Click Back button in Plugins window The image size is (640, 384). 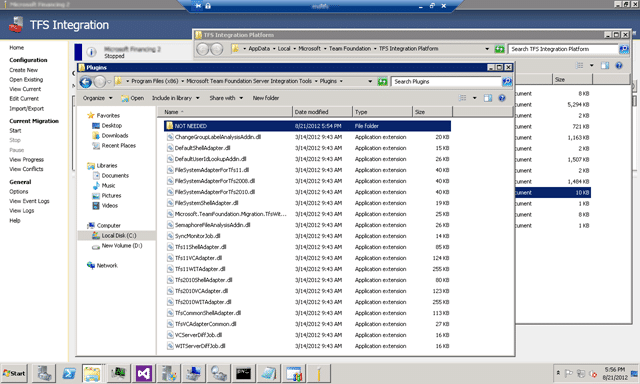[x=86, y=82]
